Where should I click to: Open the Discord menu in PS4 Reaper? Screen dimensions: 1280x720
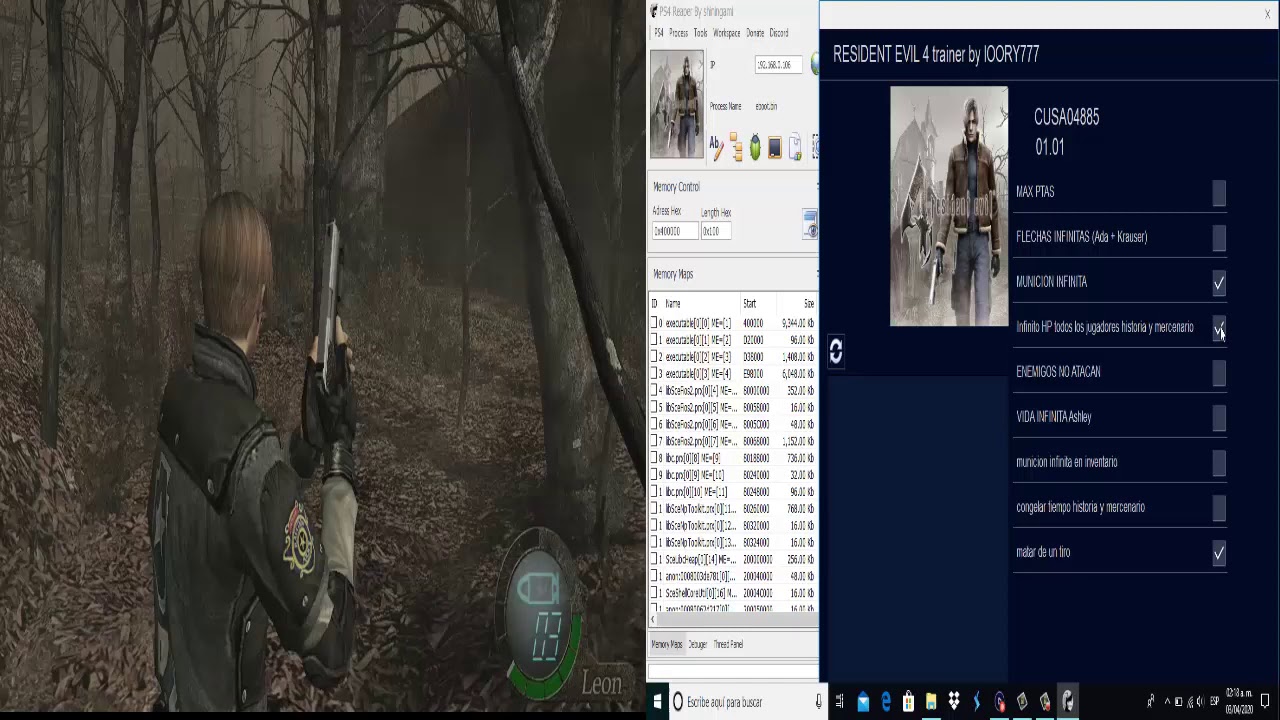(x=779, y=33)
